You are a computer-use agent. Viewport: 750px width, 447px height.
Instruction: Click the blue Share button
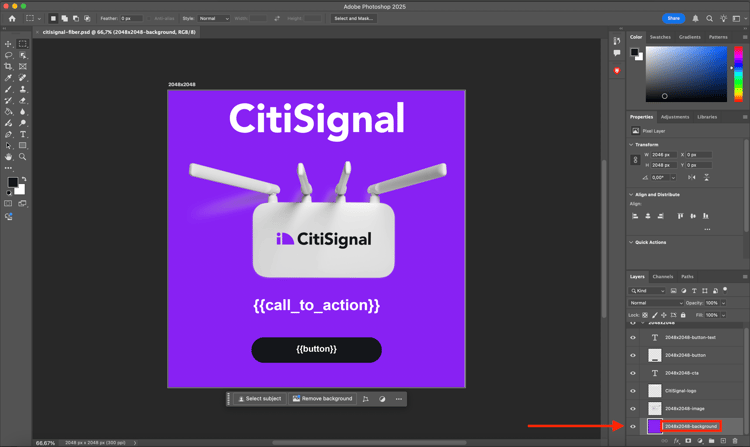click(674, 18)
